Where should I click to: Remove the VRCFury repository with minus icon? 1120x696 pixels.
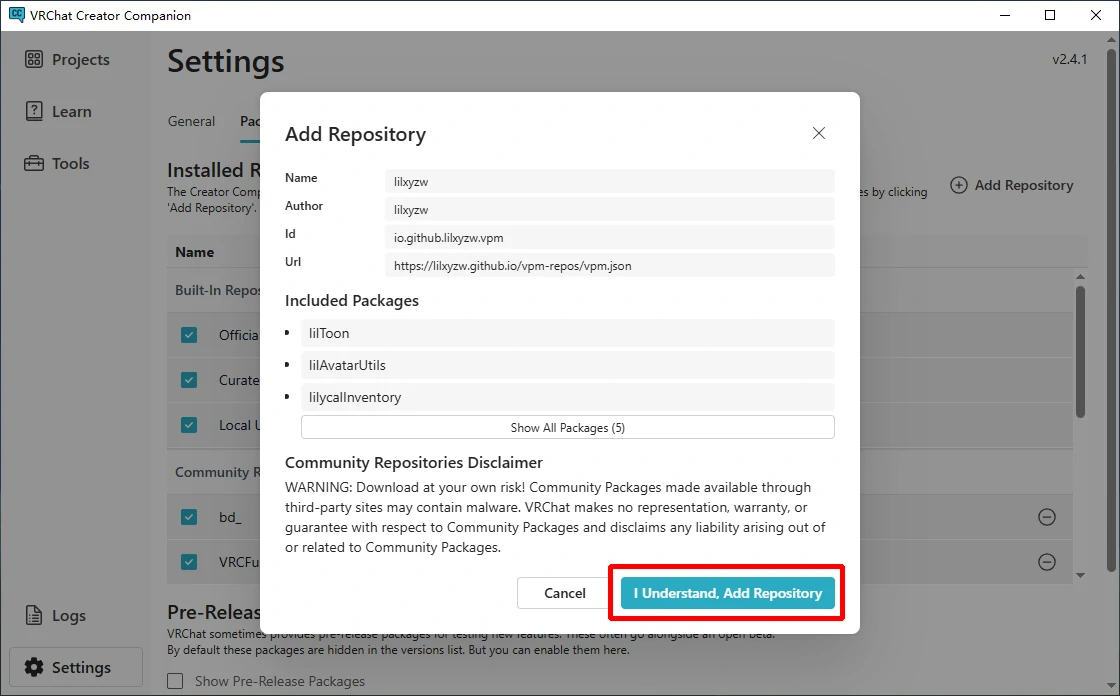(1047, 562)
